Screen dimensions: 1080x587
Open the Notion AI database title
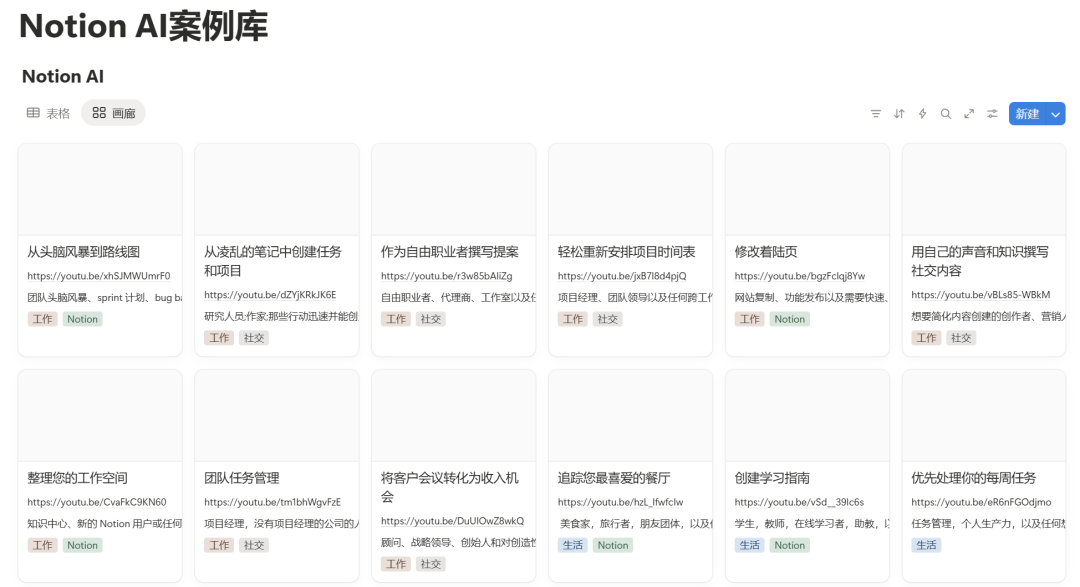click(63, 76)
